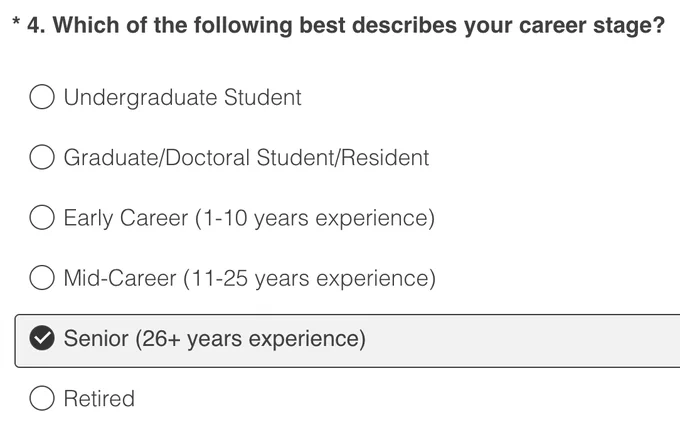Choose the Graduate/Doctoral Student/Resident radio circle
The width and height of the screenshot is (680, 437).
42,157
